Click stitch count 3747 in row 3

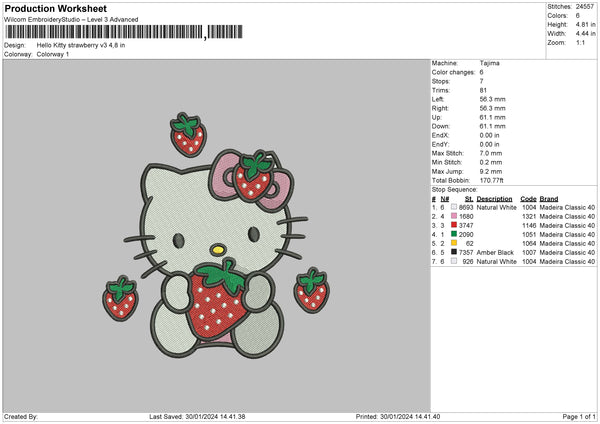[x=466, y=225]
